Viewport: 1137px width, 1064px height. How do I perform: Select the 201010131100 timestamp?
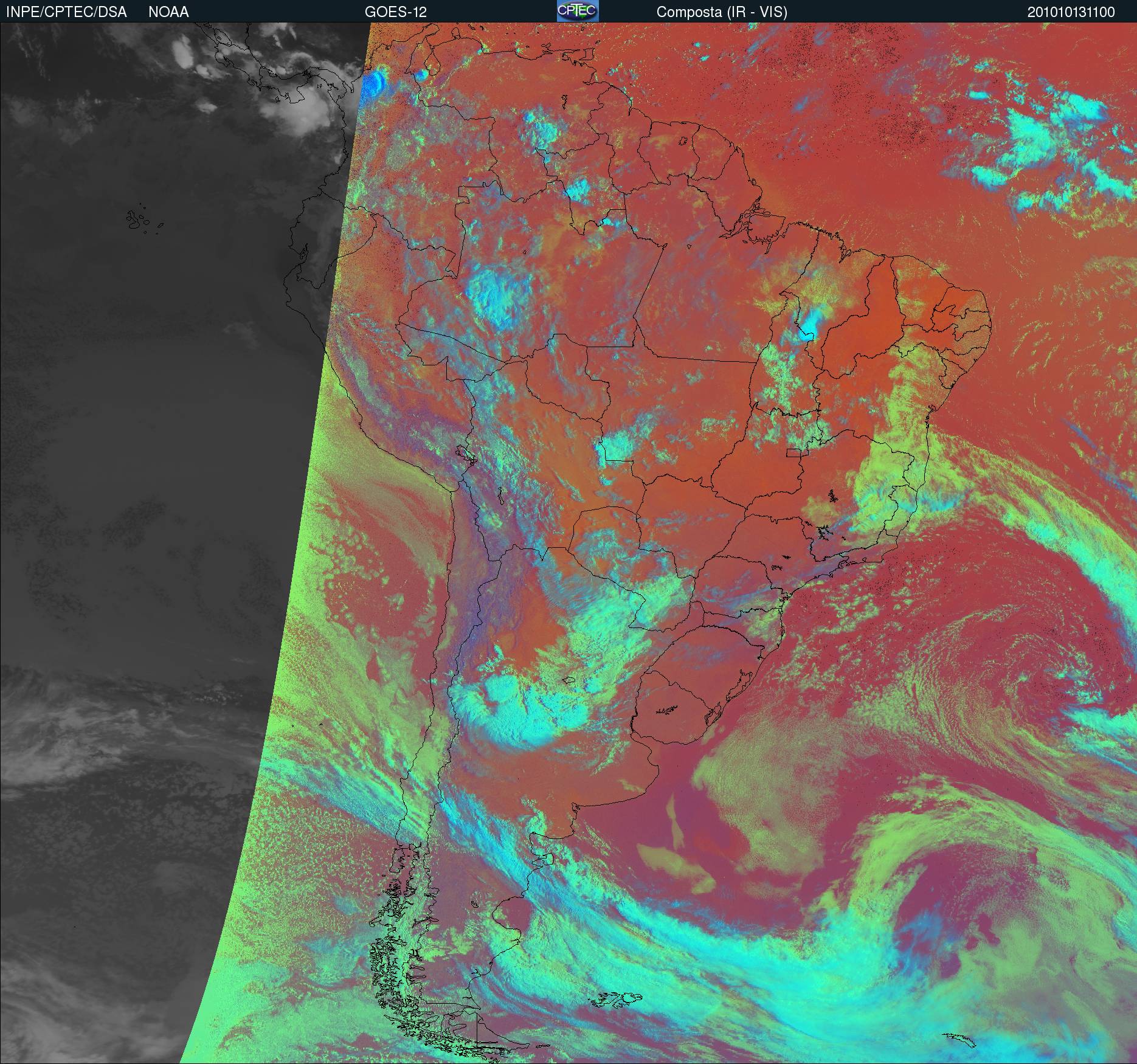[x=1071, y=12]
